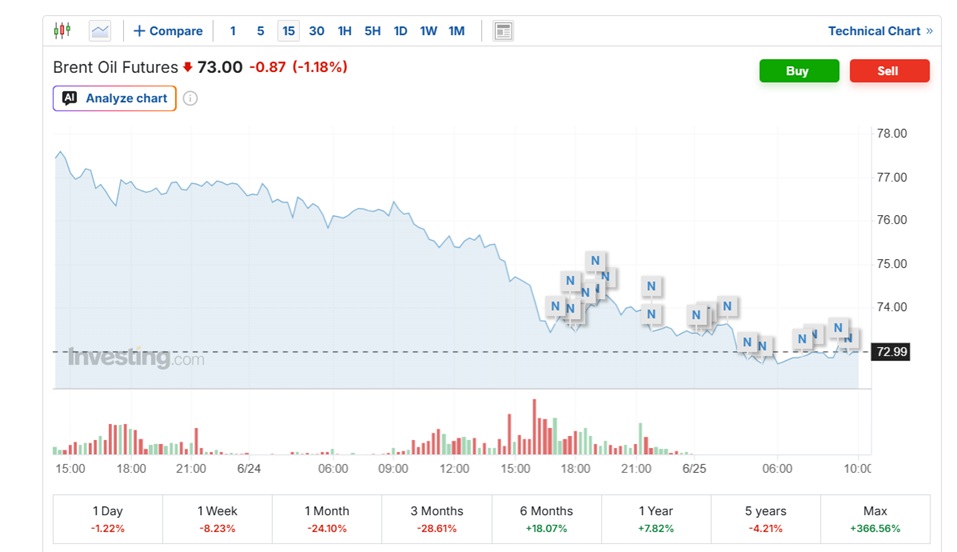Select the Max performance range
Viewport: 957px width, 552px height.
tap(875, 519)
